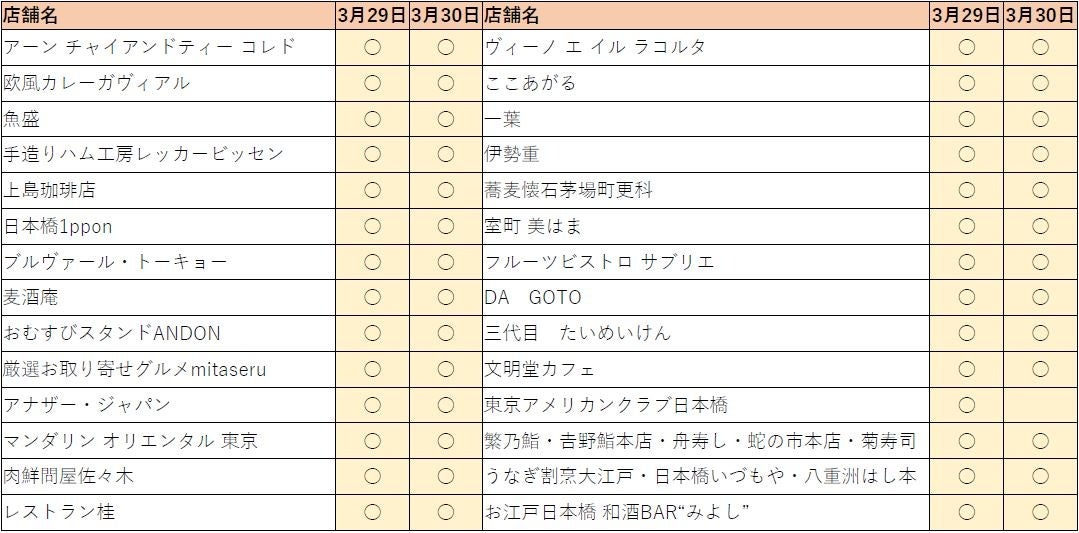
Task: Click the 3月30日 circle for 麦酒庵
Action: pos(446,297)
